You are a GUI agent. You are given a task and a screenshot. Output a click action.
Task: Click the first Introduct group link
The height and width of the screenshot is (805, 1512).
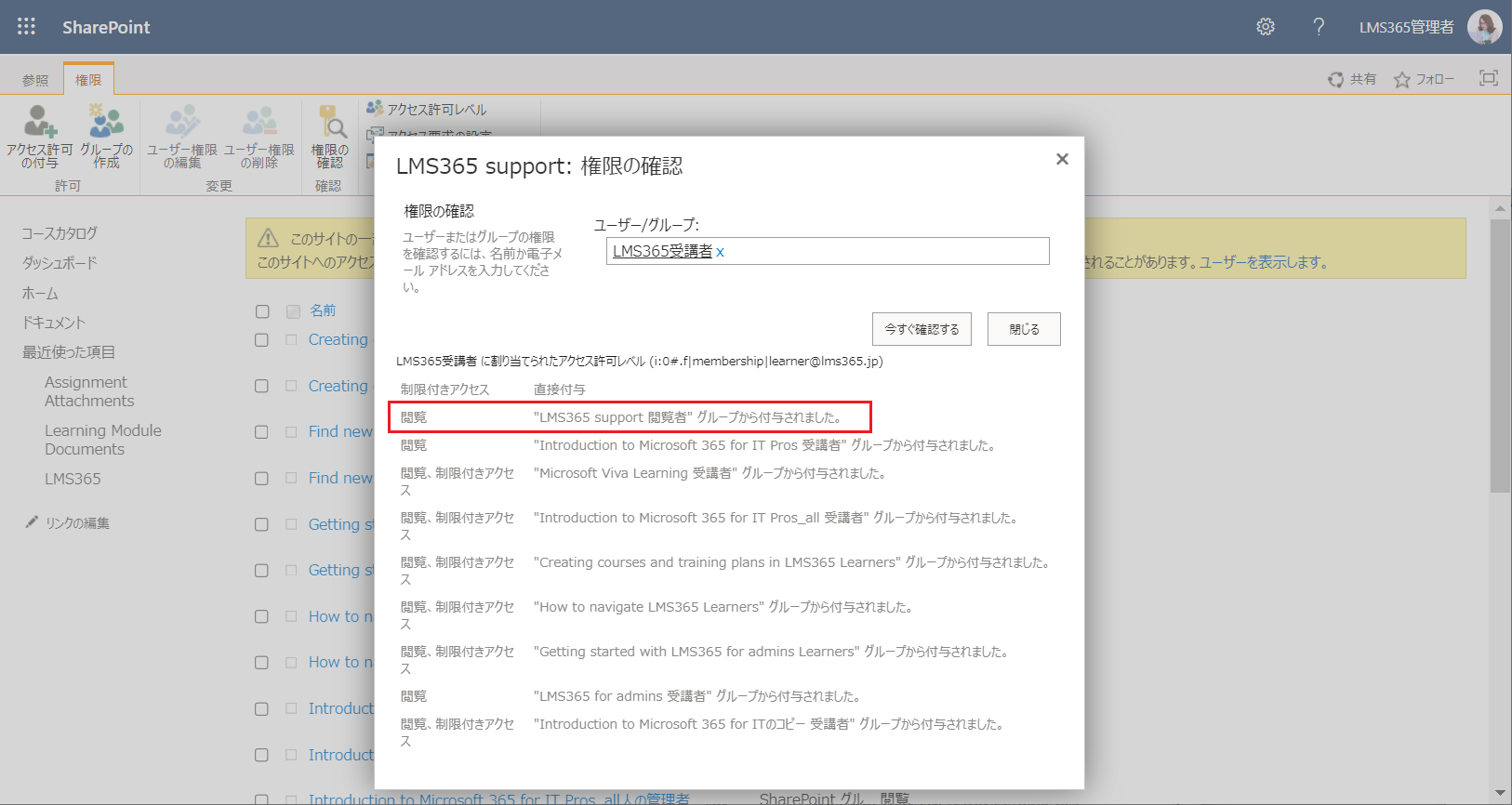tap(341, 708)
